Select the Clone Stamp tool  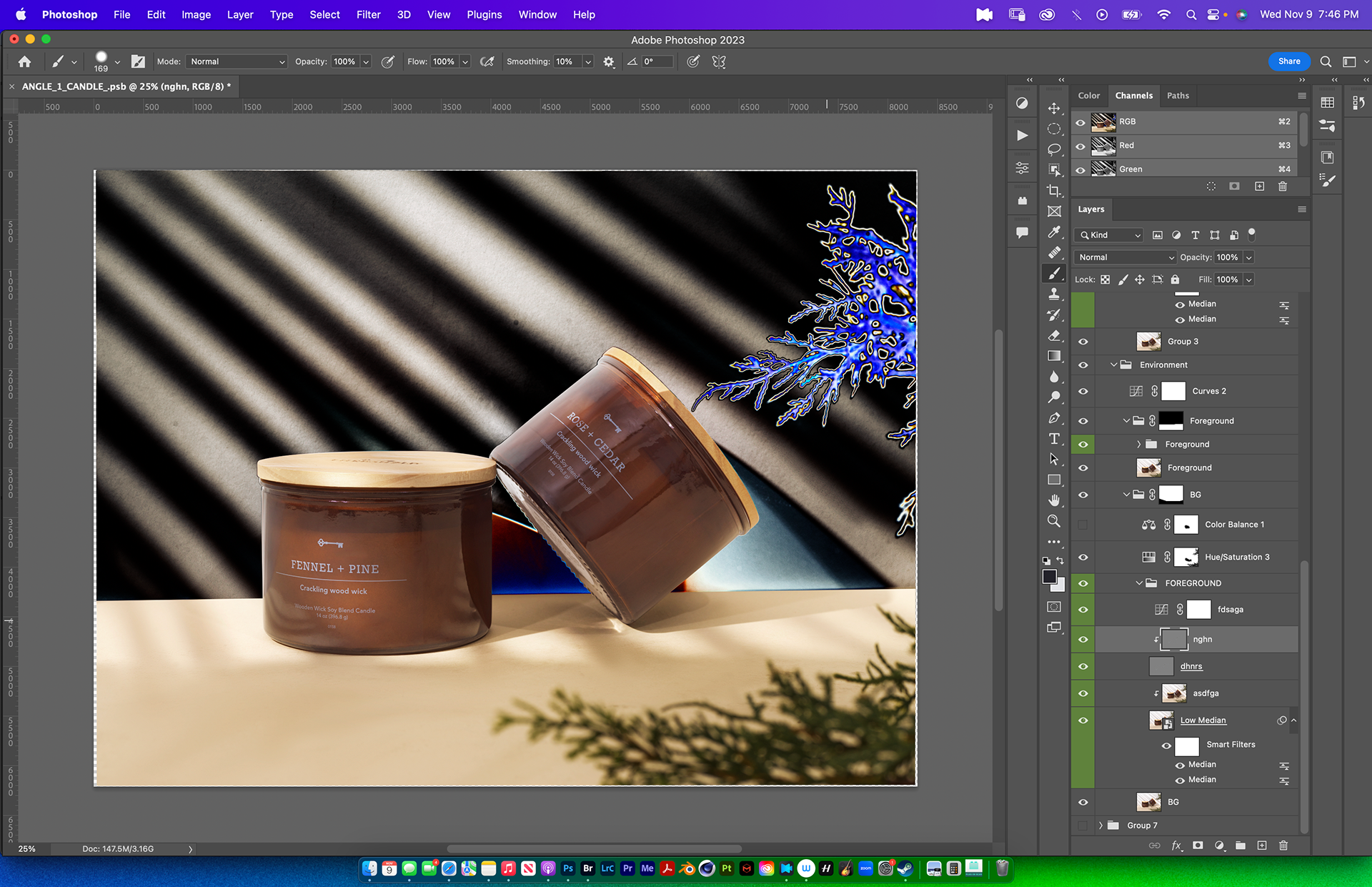(x=1054, y=294)
